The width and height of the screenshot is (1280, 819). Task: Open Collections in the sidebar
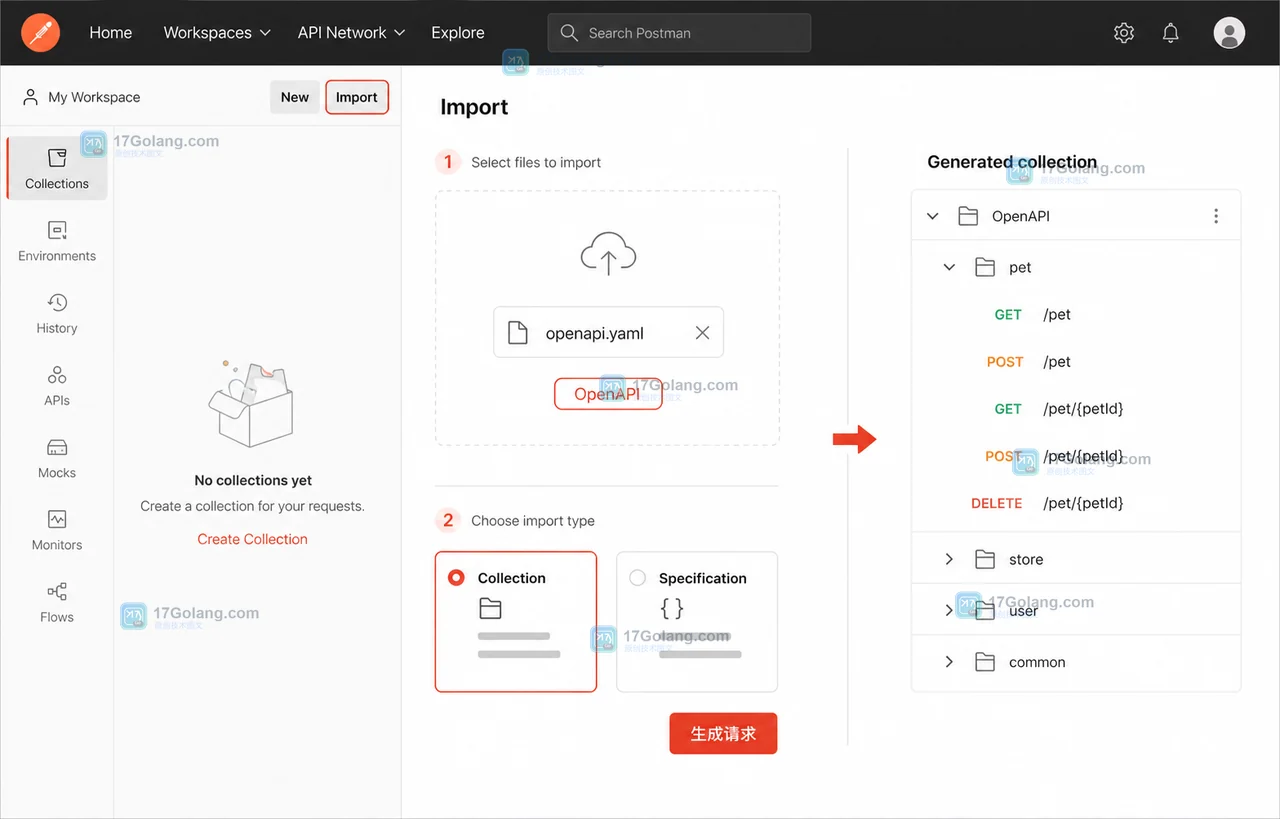tap(57, 169)
